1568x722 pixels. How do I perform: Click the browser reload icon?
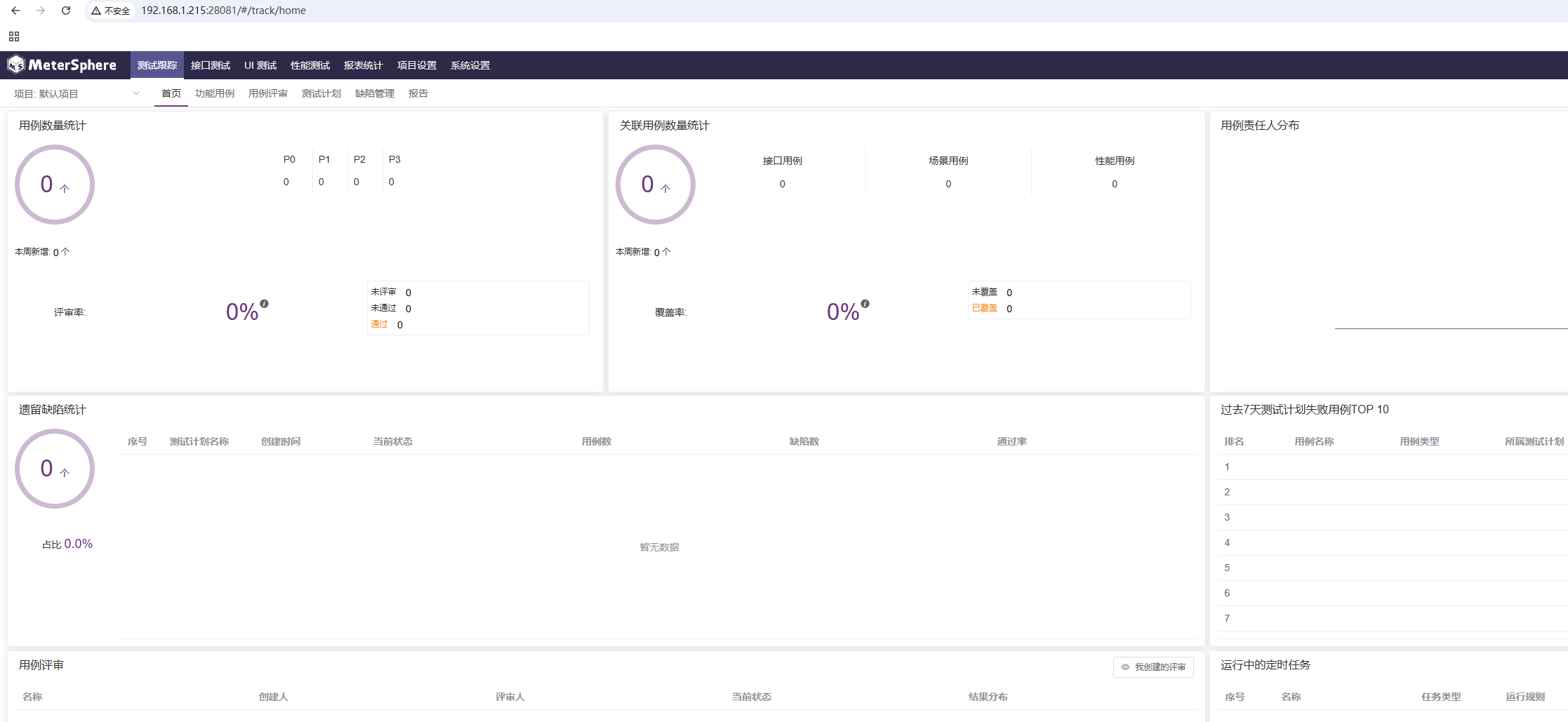[66, 11]
